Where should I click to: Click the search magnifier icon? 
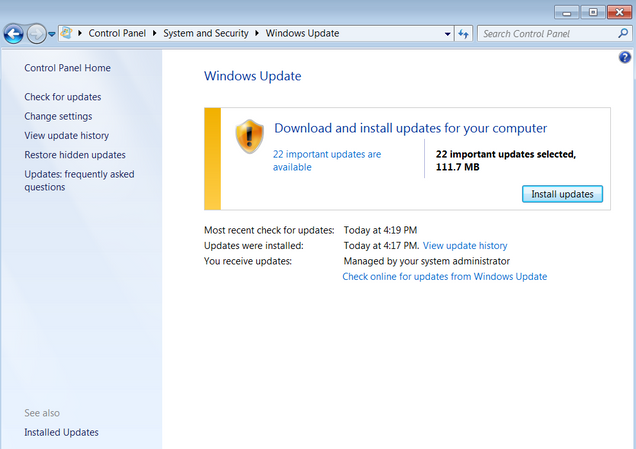tap(623, 33)
